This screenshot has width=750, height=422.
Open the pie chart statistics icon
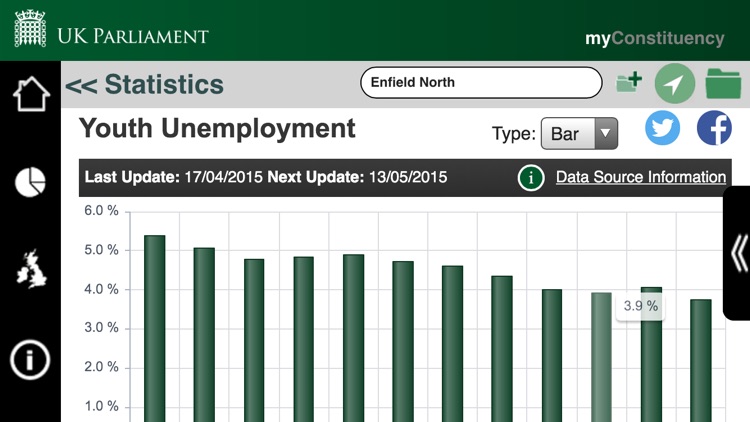30,182
